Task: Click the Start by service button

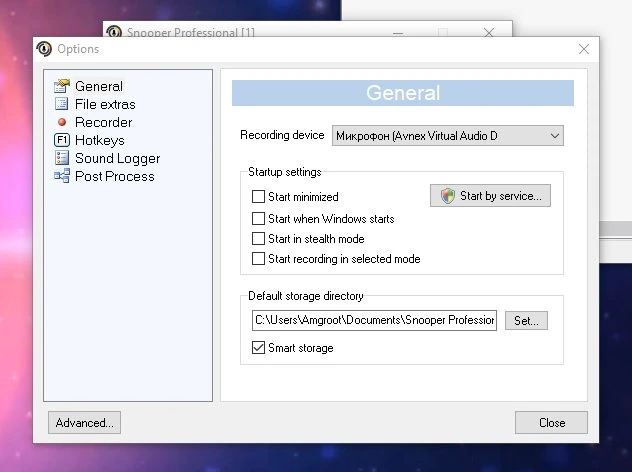Action: [490, 196]
